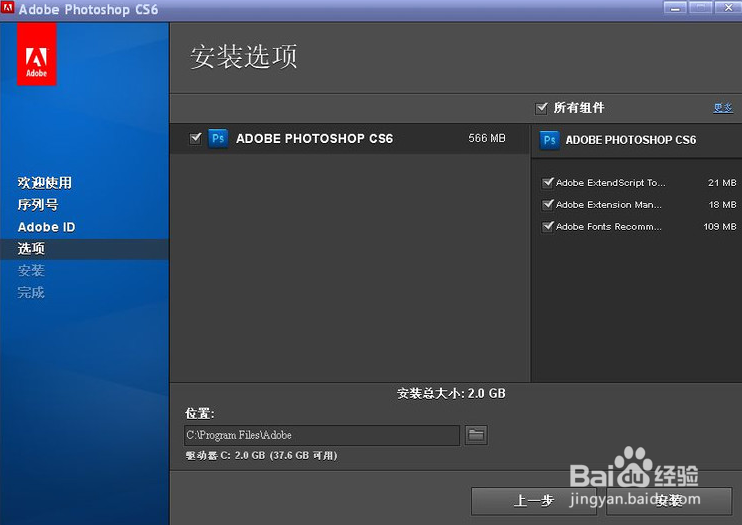This screenshot has width=742, height=525.
Task: Select the Adobe ID step in sidebar
Action: (x=46, y=227)
